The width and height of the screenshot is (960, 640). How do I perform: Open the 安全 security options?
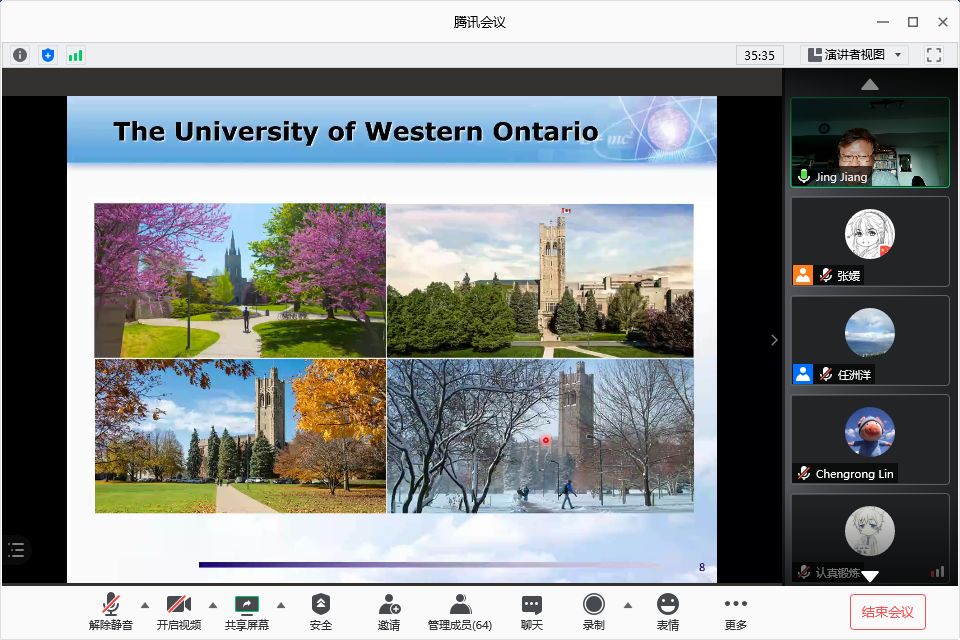[320, 611]
